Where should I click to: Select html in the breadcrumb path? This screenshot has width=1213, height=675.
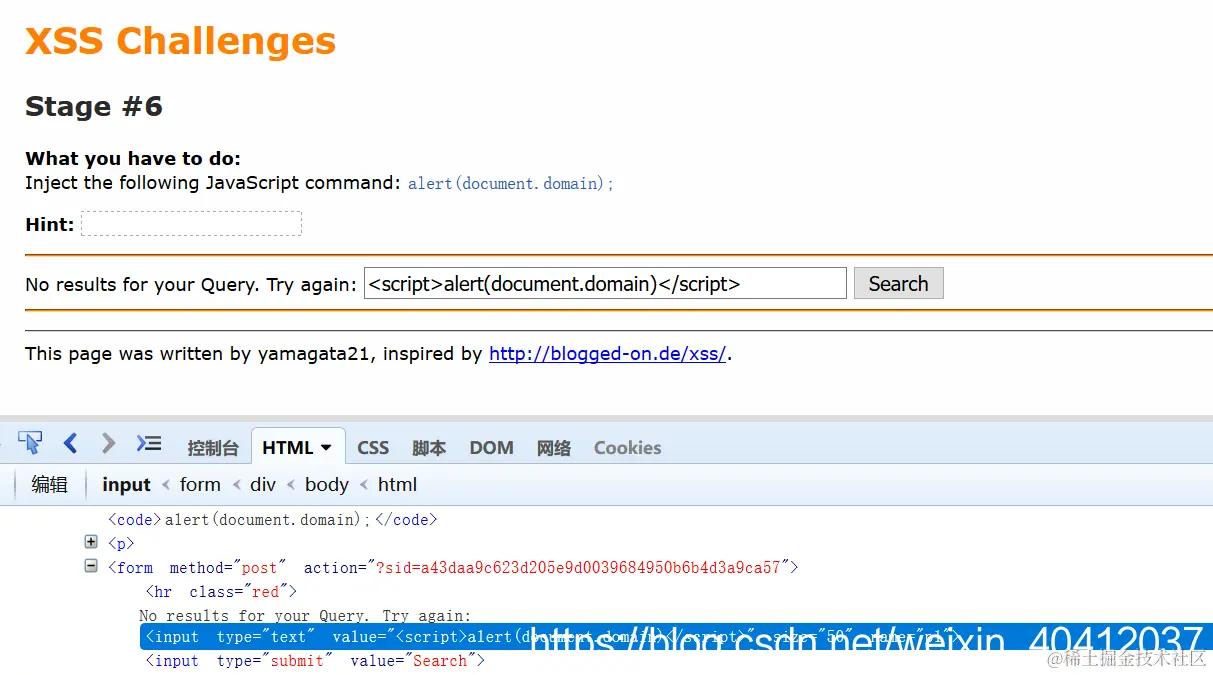(397, 485)
